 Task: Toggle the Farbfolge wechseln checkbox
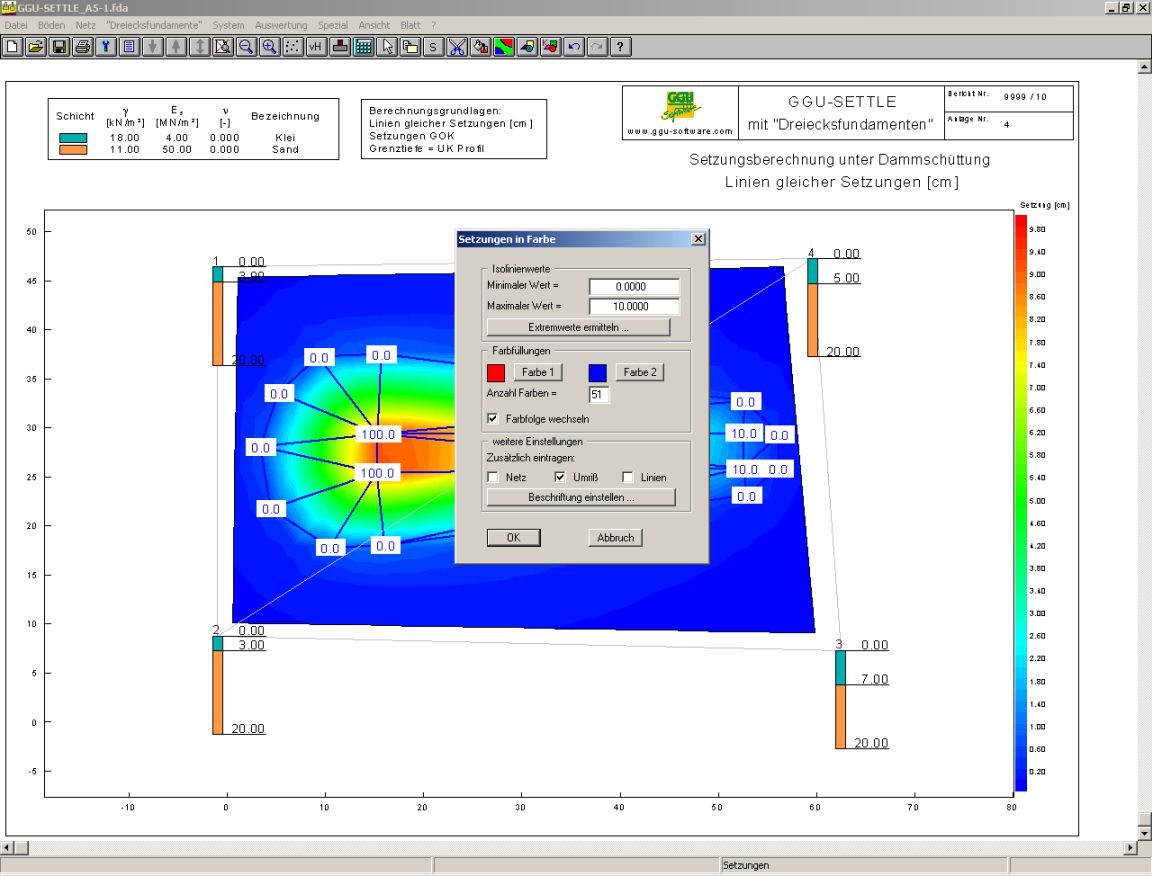[493, 418]
